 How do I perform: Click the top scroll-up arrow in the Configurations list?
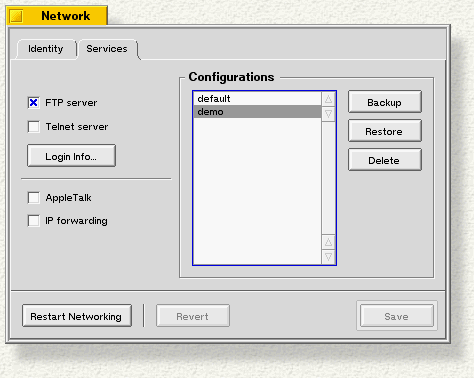coord(328,99)
